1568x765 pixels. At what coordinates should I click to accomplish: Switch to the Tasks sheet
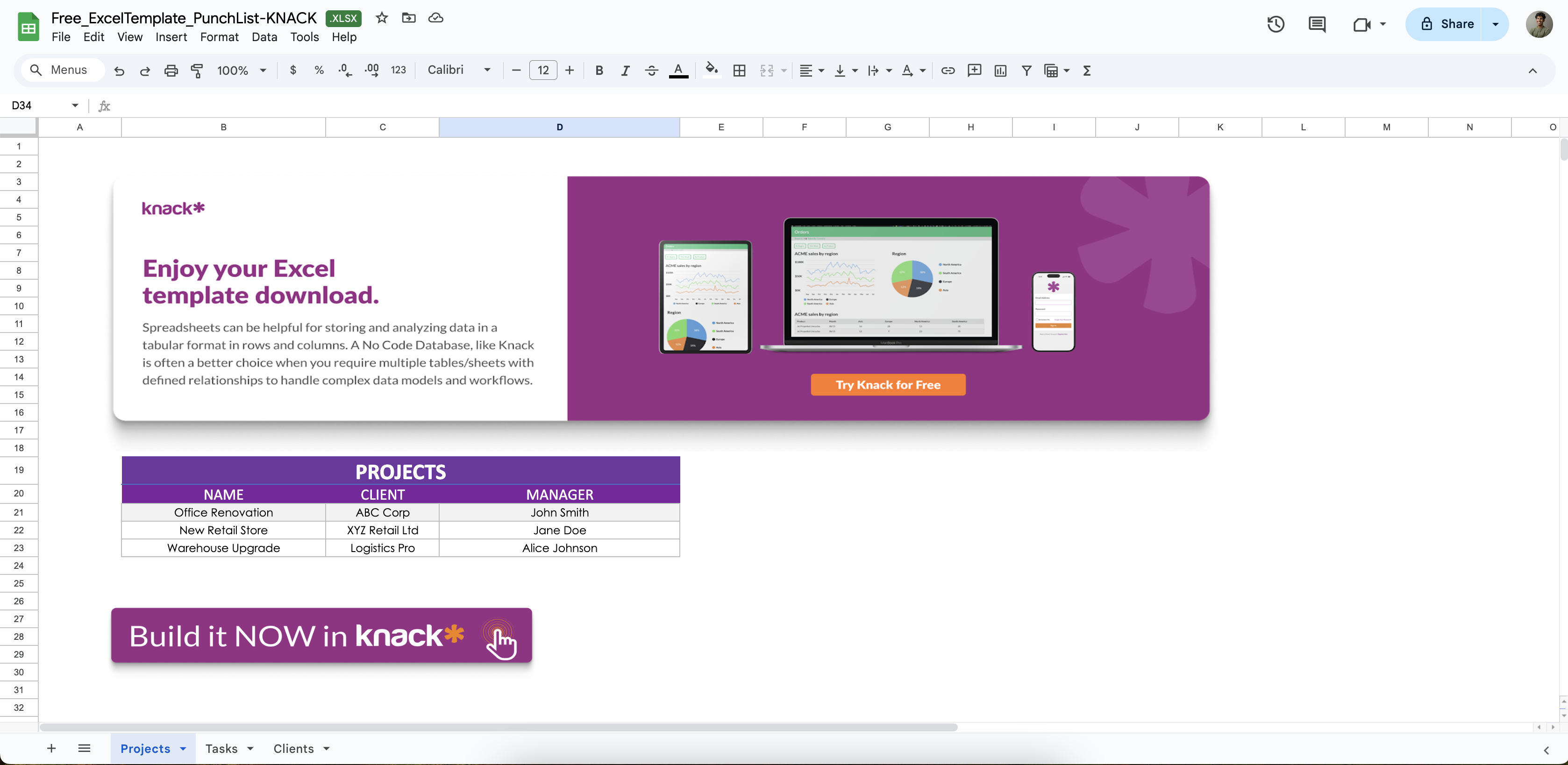tap(221, 749)
